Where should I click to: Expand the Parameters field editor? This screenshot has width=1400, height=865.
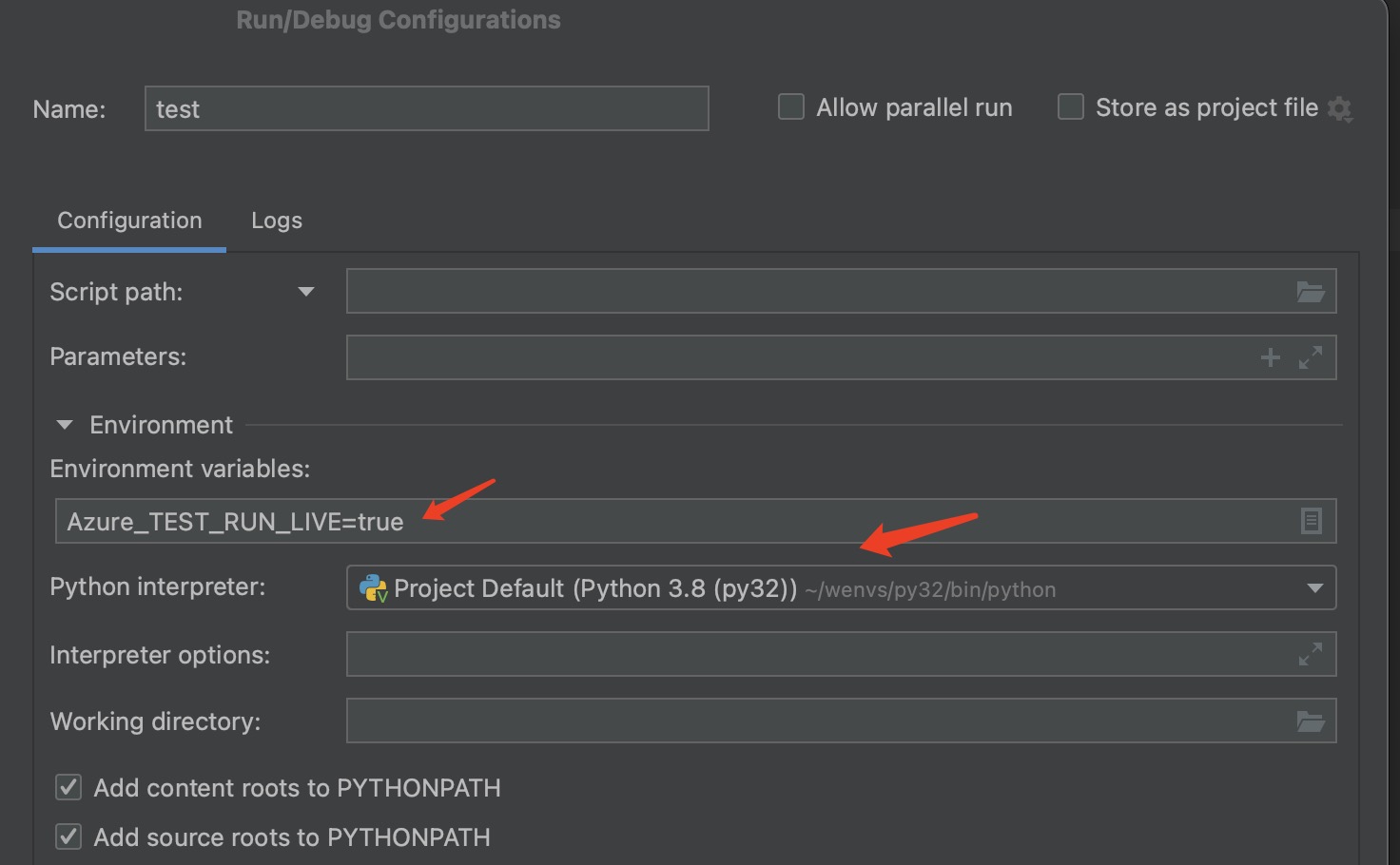(1311, 357)
